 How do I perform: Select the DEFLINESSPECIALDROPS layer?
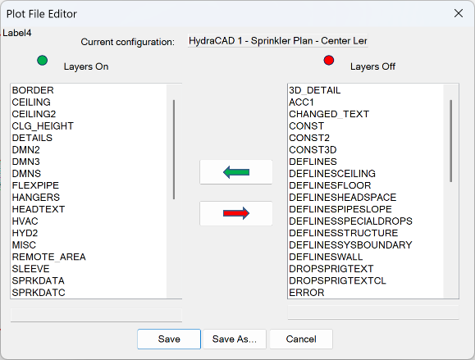pyautogui.click(x=366, y=221)
